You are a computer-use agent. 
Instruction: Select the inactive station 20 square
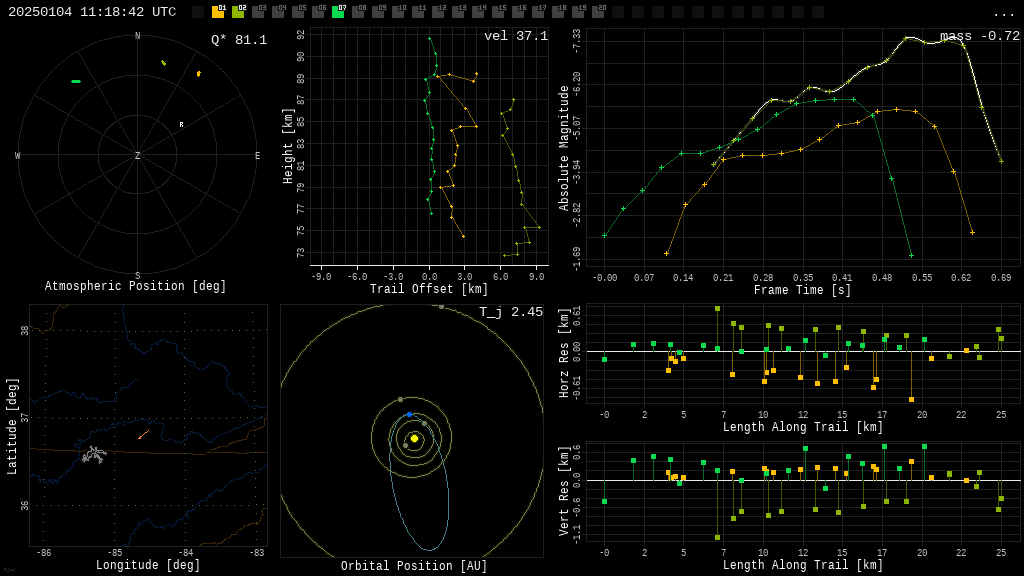[x=598, y=12]
